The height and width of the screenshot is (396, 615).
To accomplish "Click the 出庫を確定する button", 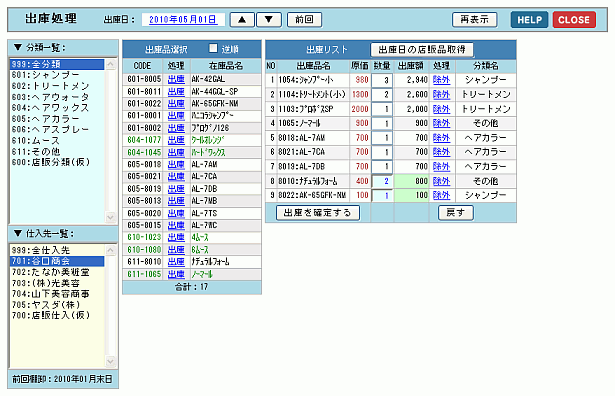I will [318, 213].
